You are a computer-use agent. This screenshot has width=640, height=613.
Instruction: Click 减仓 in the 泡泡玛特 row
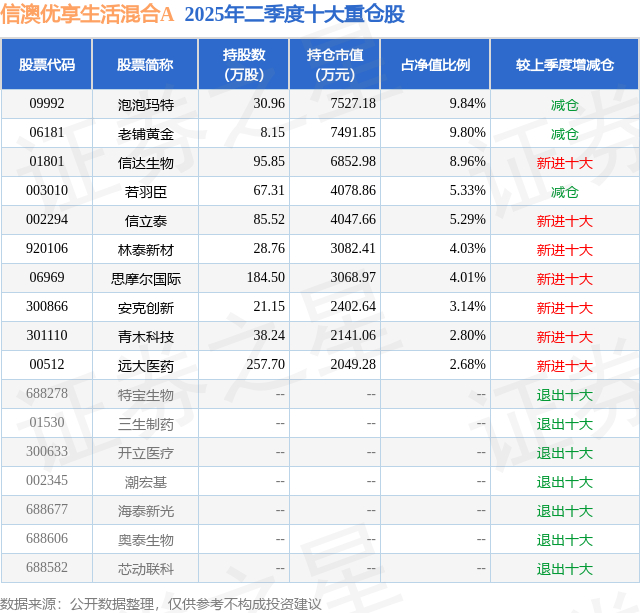564,105
